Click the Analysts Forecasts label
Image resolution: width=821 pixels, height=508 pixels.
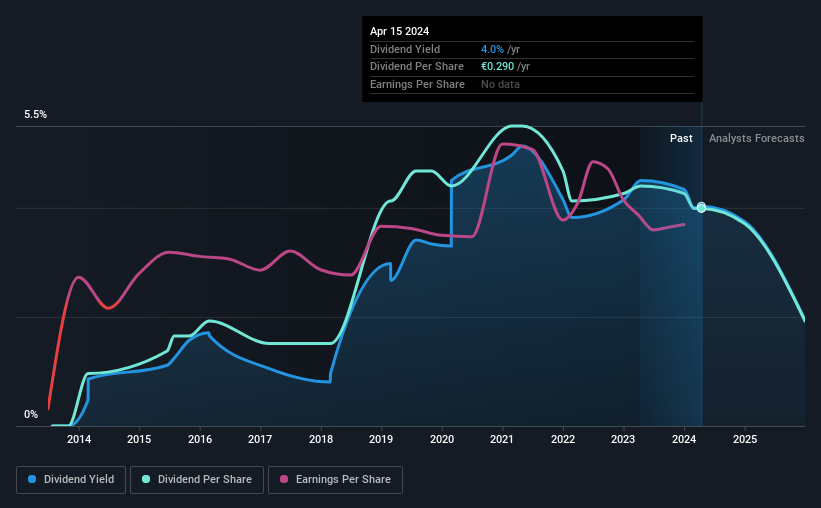click(x=756, y=139)
